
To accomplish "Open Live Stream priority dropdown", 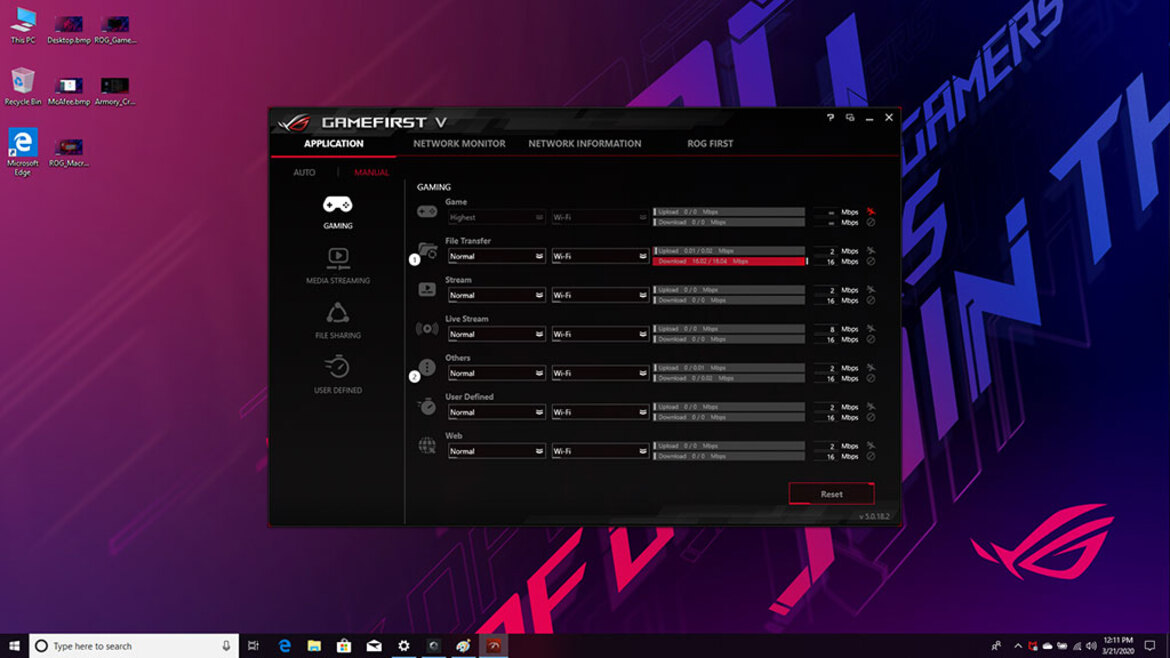I will pyautogui.click(x=496, y=334).
